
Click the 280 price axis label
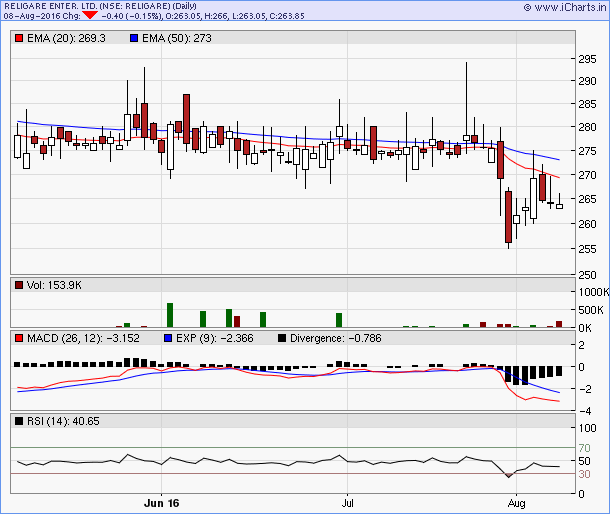pos(587,127)
